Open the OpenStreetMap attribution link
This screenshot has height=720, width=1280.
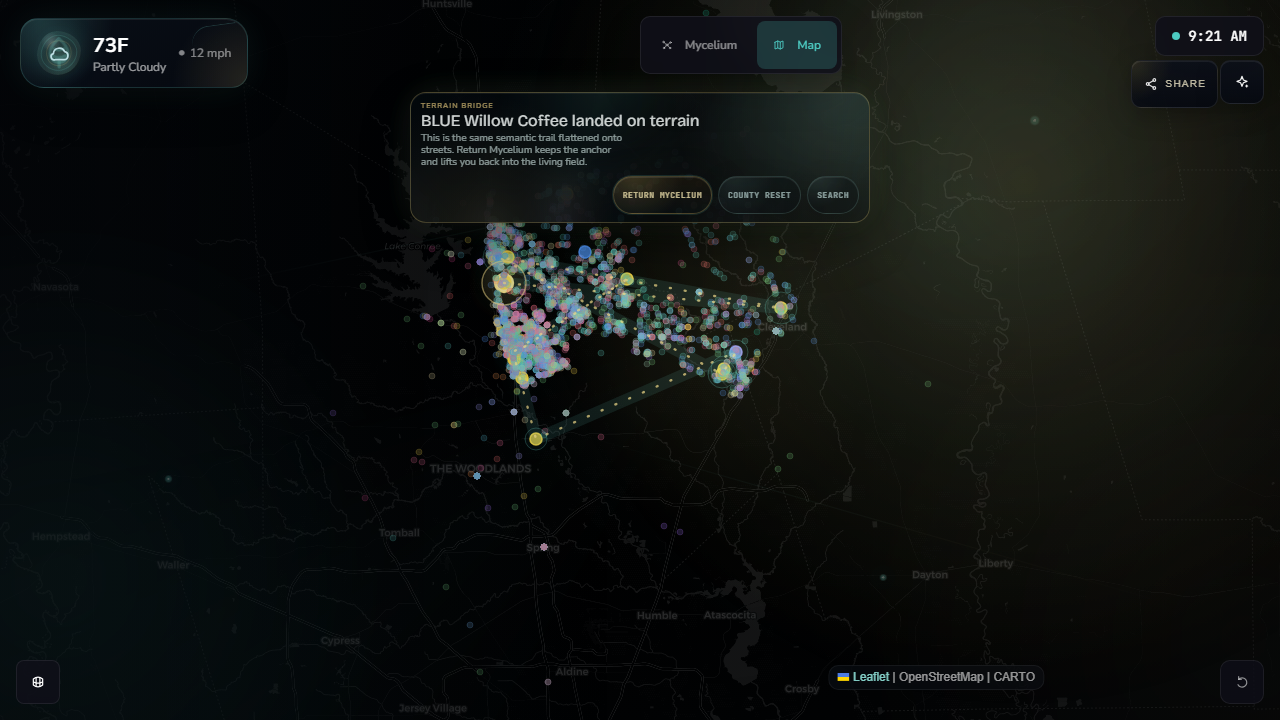click(x=941, y=677)
